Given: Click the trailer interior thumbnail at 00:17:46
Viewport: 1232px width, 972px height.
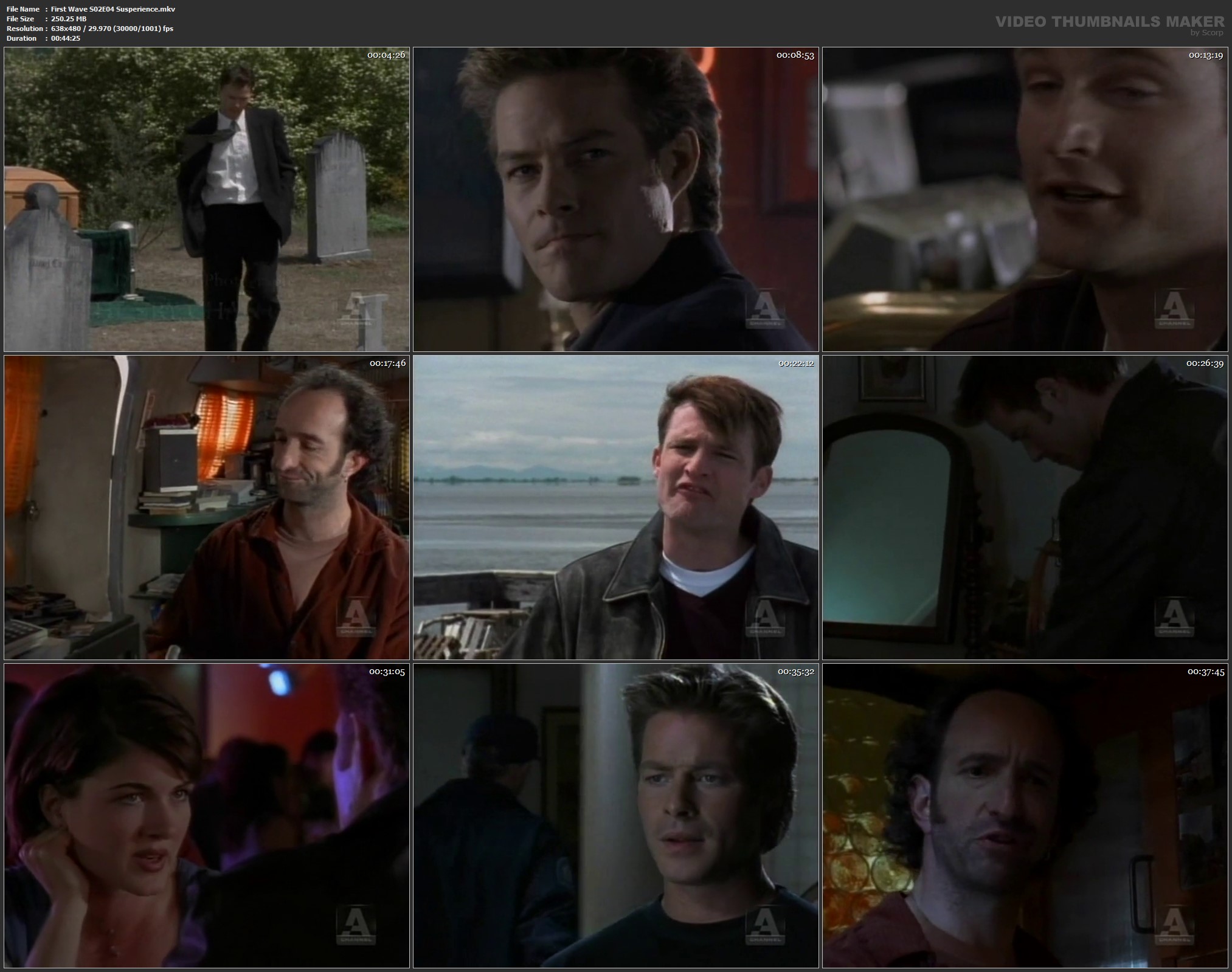Looking at the screenshot, I should (x=207, y=508).
